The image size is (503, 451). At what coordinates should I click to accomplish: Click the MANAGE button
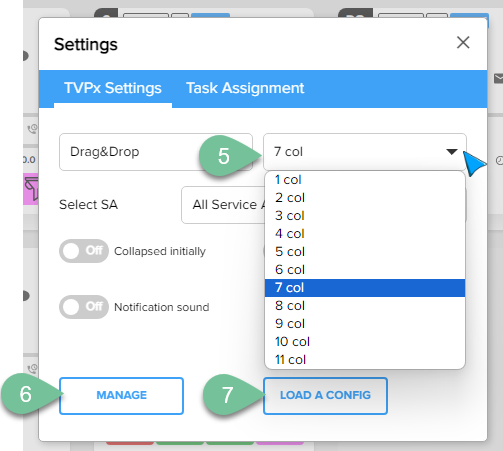121,396
